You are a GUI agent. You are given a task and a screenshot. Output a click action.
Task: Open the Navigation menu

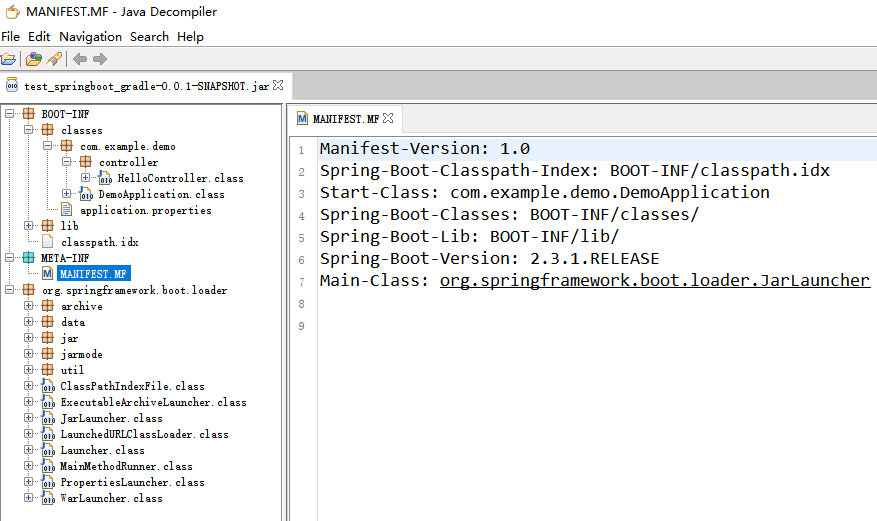pos(91,37)
